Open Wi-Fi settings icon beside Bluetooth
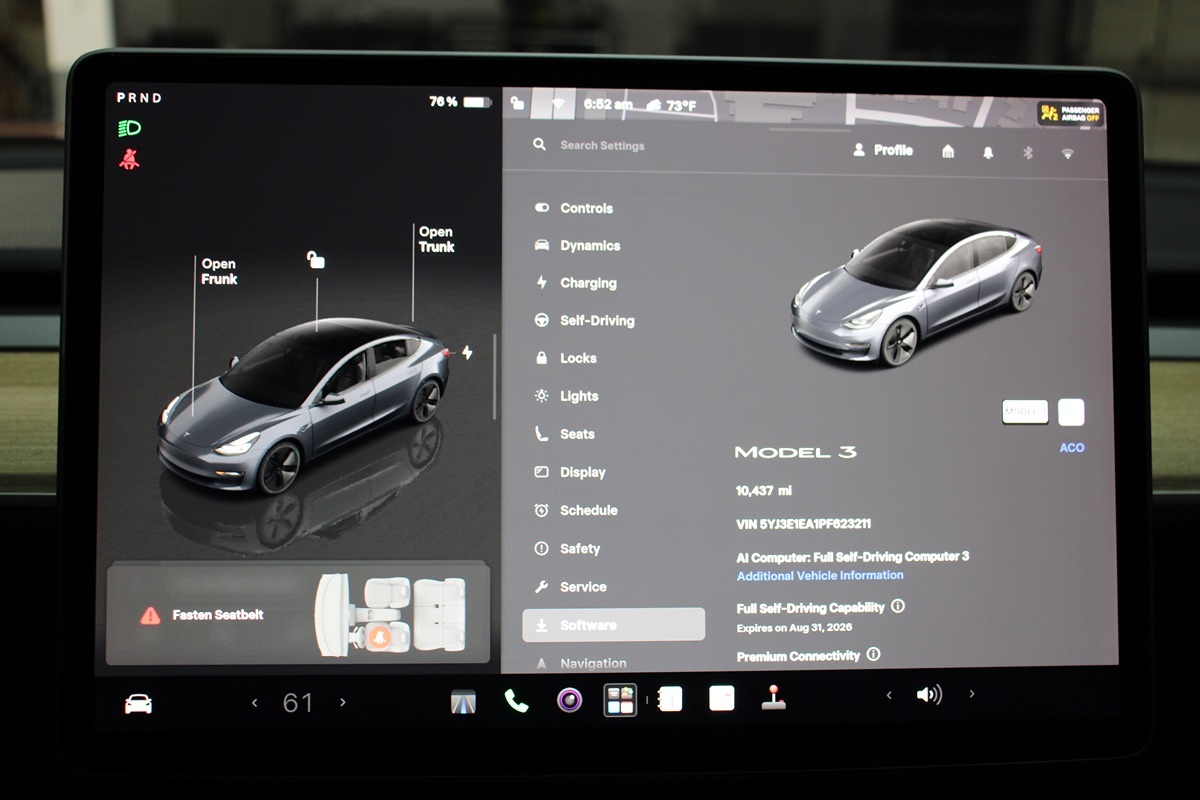The height and width of the screenshot is (800, 1200). (1068, 154)
